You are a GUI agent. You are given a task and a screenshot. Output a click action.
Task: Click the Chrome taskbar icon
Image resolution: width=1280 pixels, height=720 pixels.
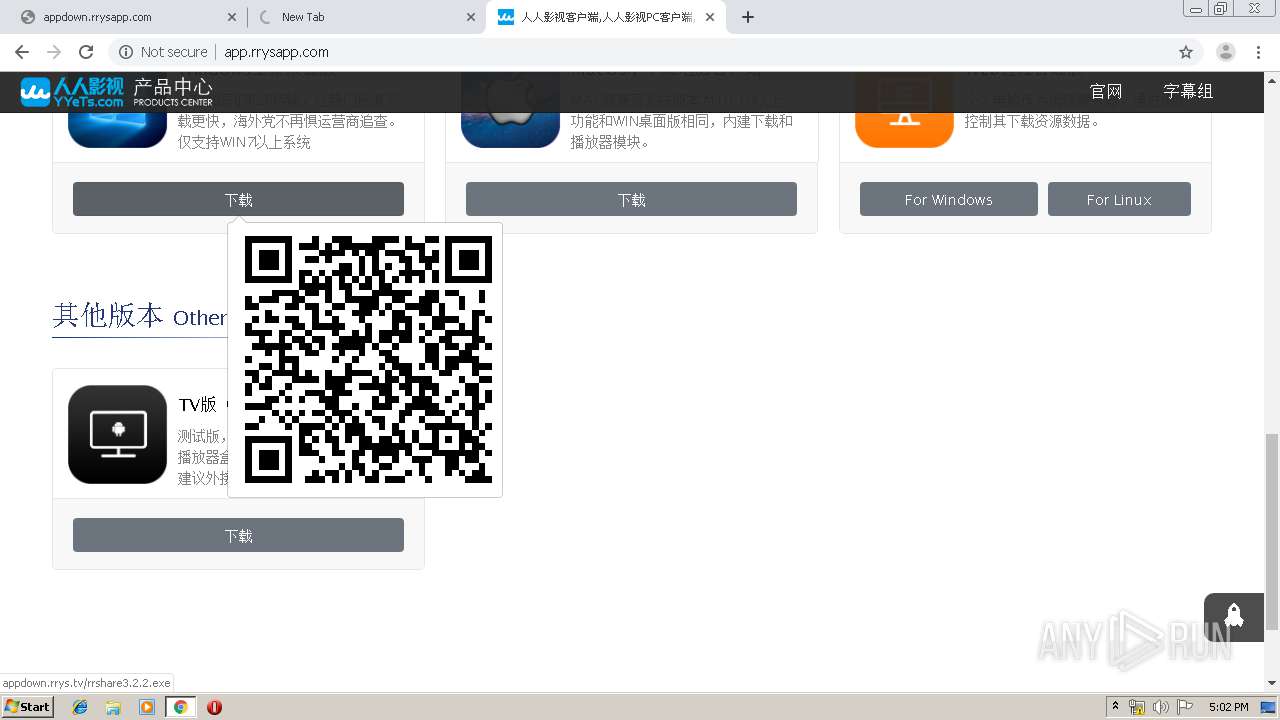tap(180, 707)
